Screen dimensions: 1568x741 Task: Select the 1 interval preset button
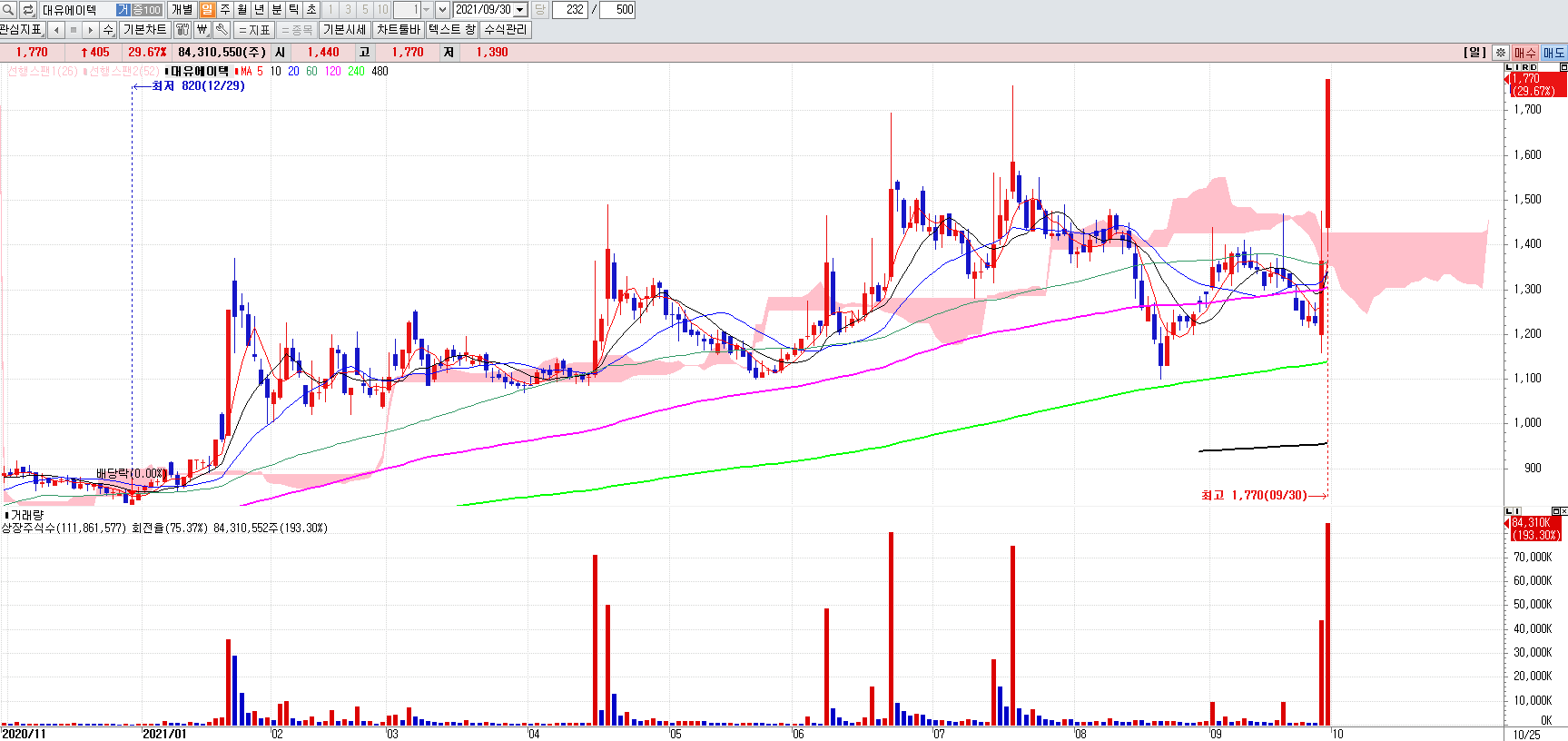pyautogui.click(x=330, y=9)
